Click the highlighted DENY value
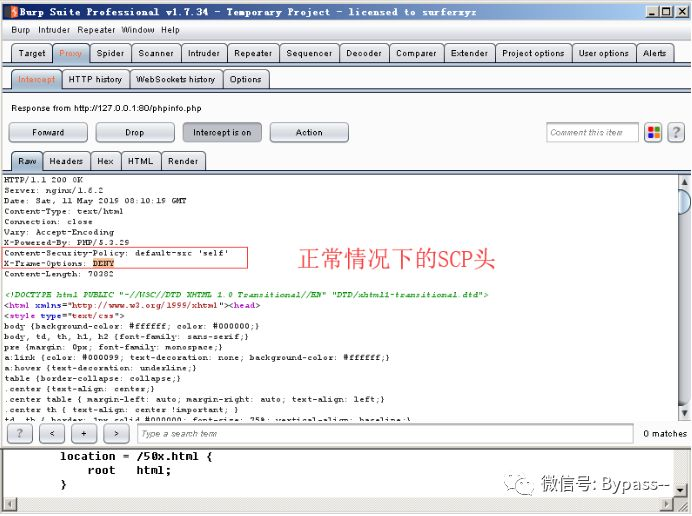 point(103,264)
